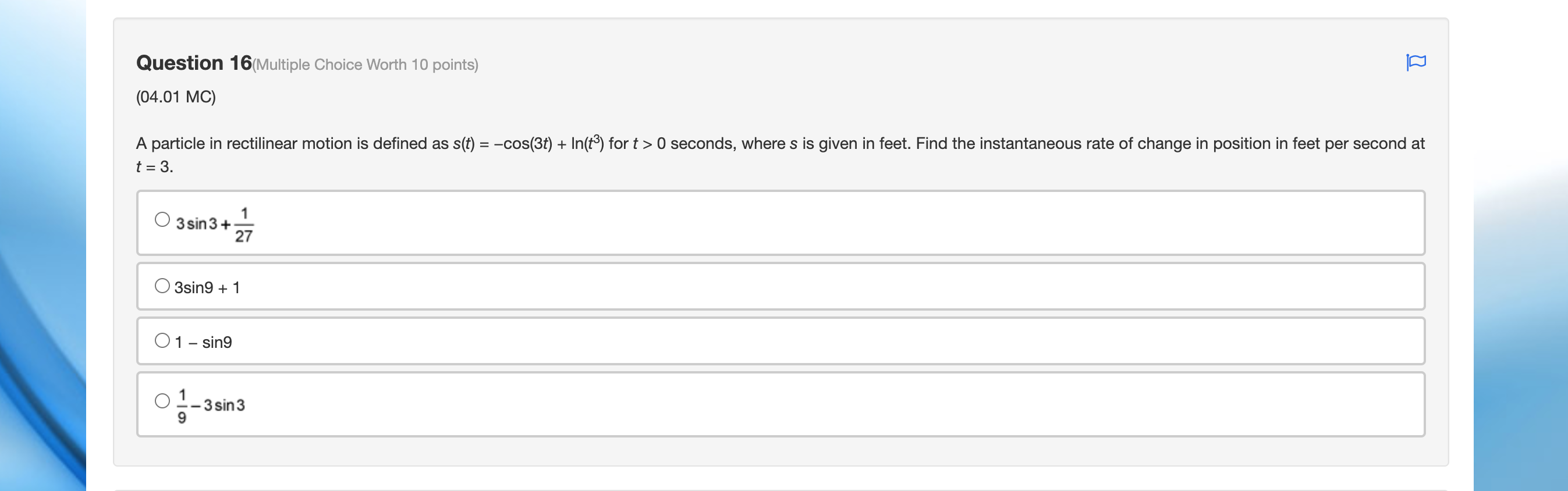
Task: Select the radio button for 3sin3 + 1/27
Action: tap(162, 219)
